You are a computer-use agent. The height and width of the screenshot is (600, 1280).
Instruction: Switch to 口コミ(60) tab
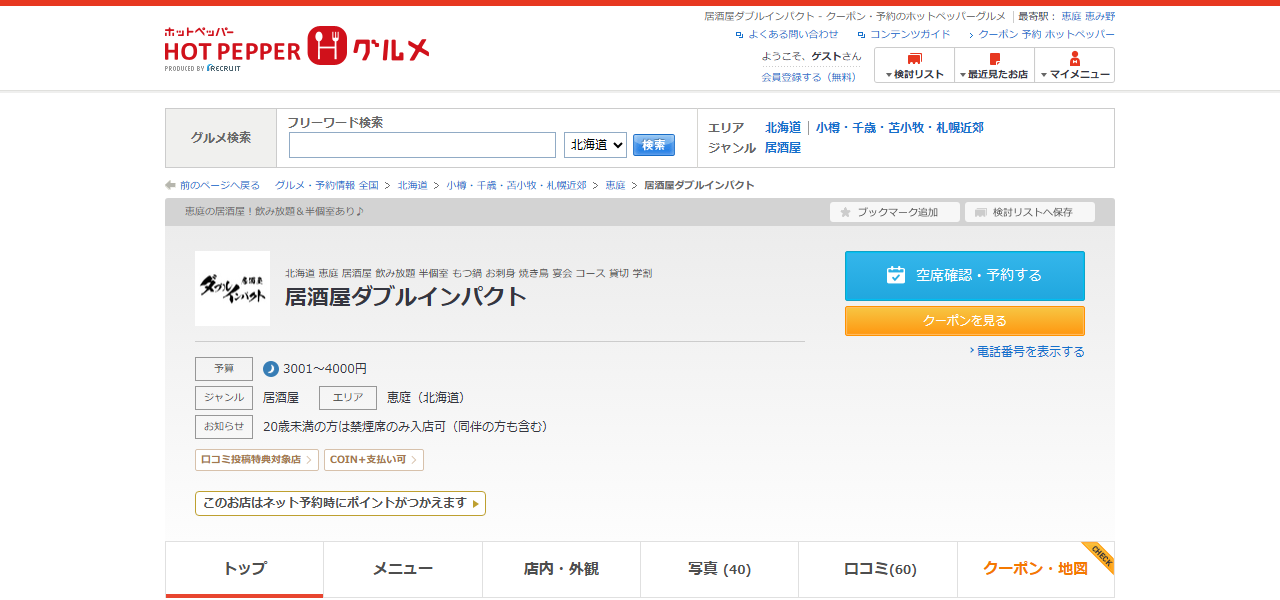tap(878, 569)
